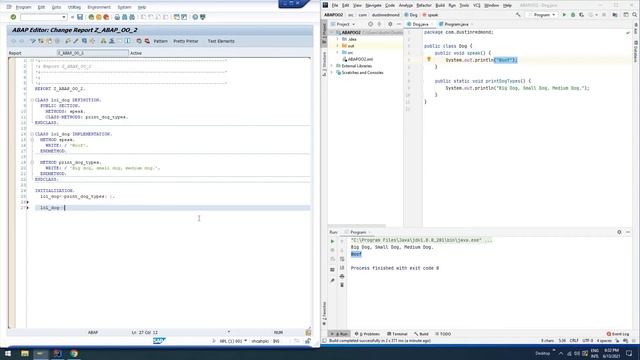Open the Terminal tool window tab
Viewport: 640px width, 360px height.
point(397,334)
